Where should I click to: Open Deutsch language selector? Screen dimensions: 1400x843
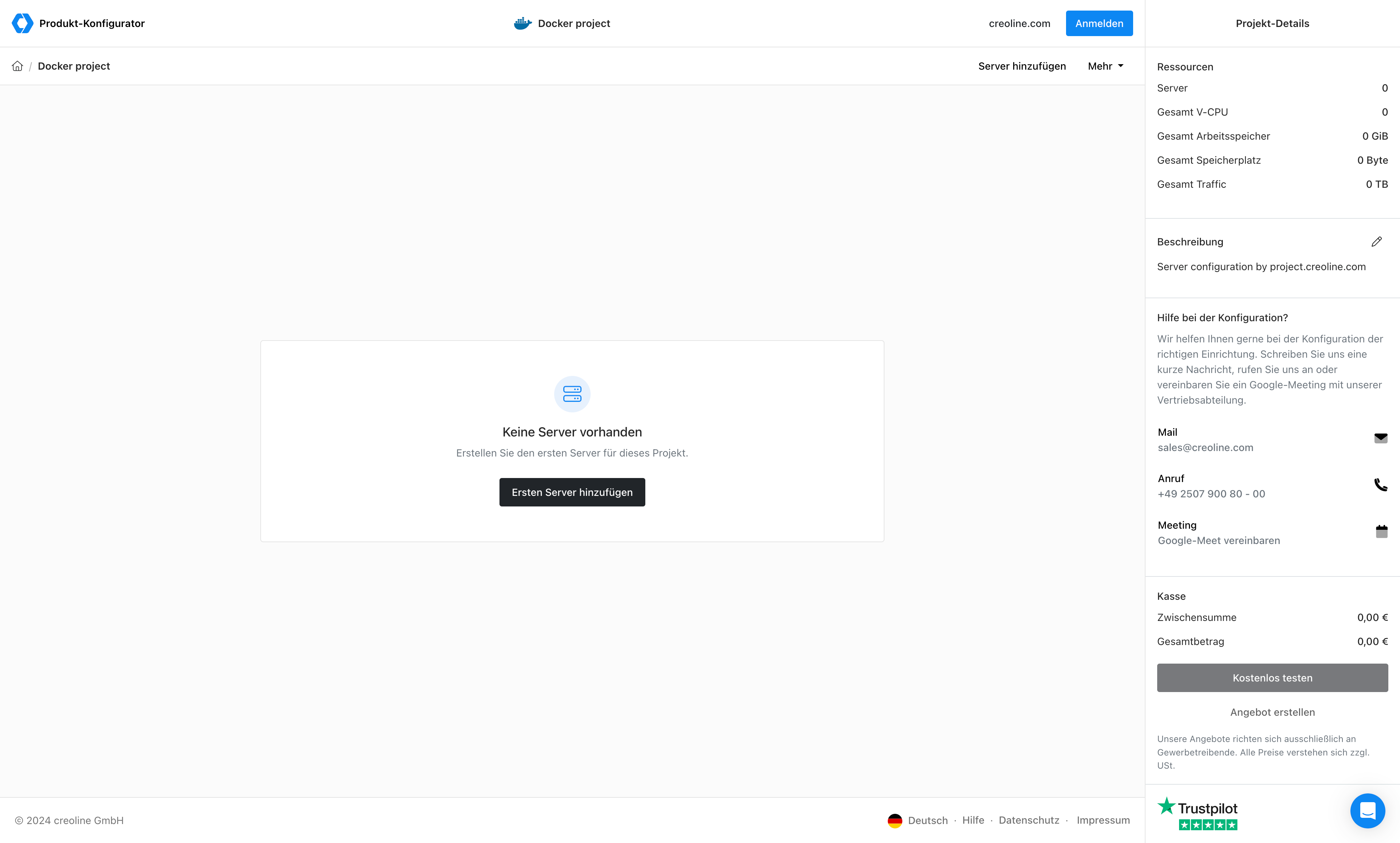click(x=927, y=820)
